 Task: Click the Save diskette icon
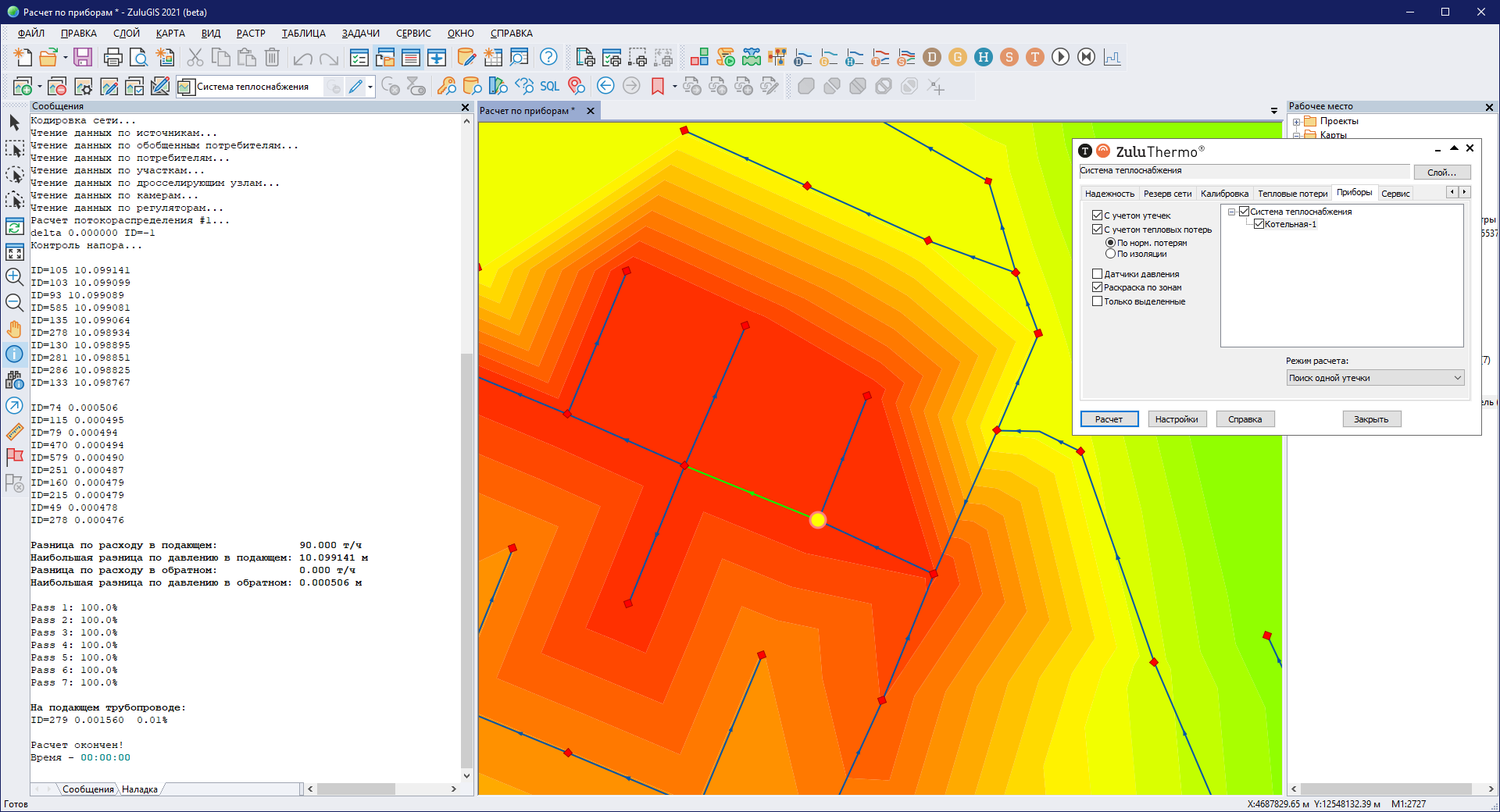click(x=83, y=57)
